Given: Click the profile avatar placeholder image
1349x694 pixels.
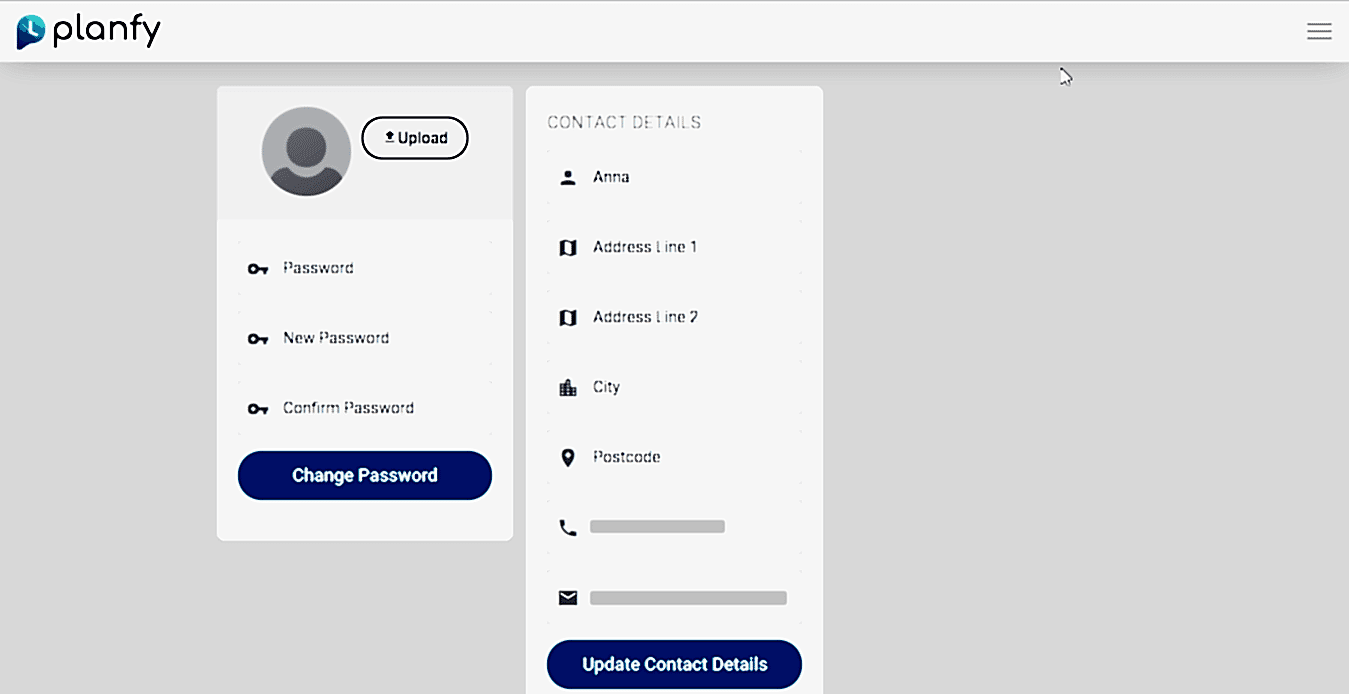Looking at the screenshot, I should 306,151.
